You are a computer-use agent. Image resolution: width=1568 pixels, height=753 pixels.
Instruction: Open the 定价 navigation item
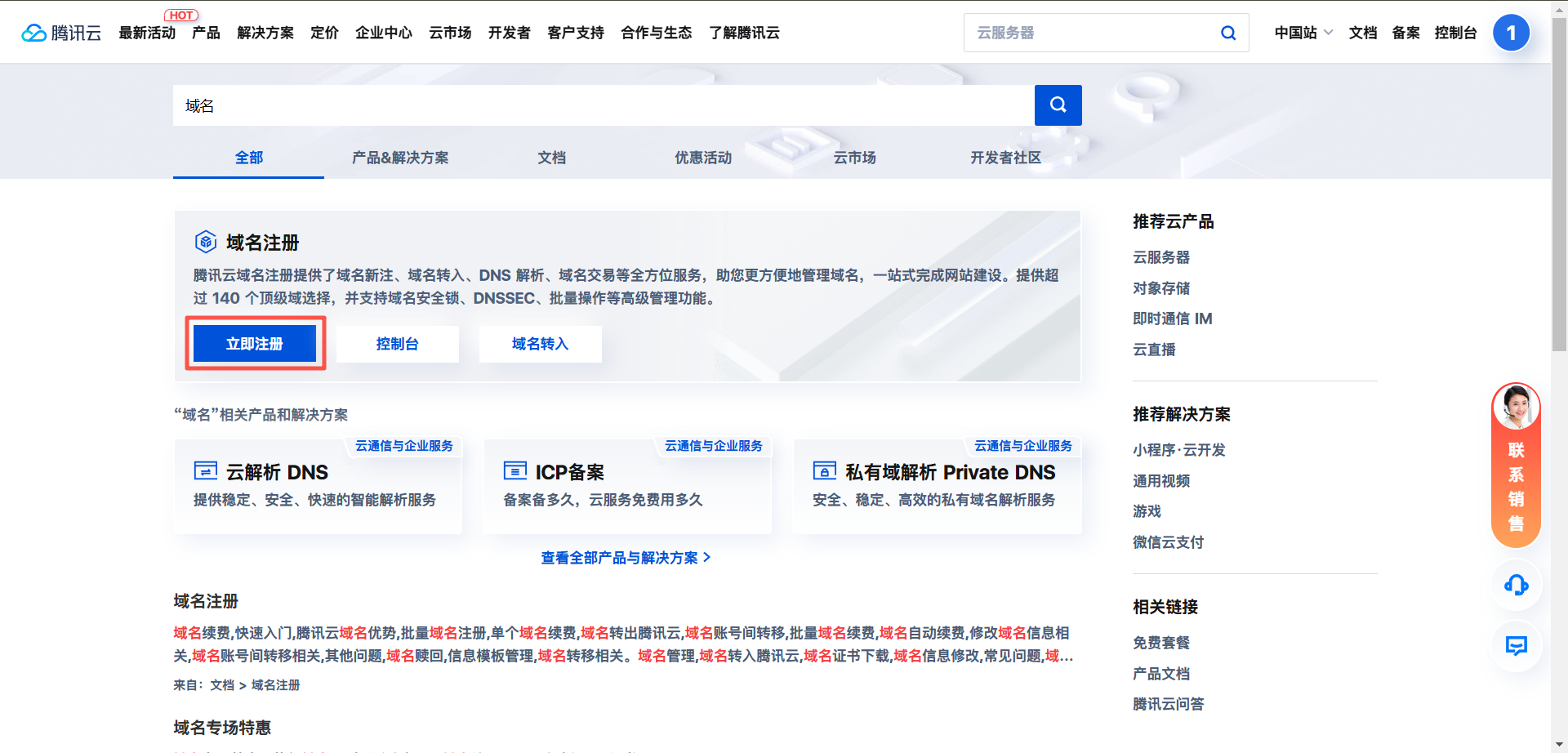pyautogui.click(x=324, y=33)
